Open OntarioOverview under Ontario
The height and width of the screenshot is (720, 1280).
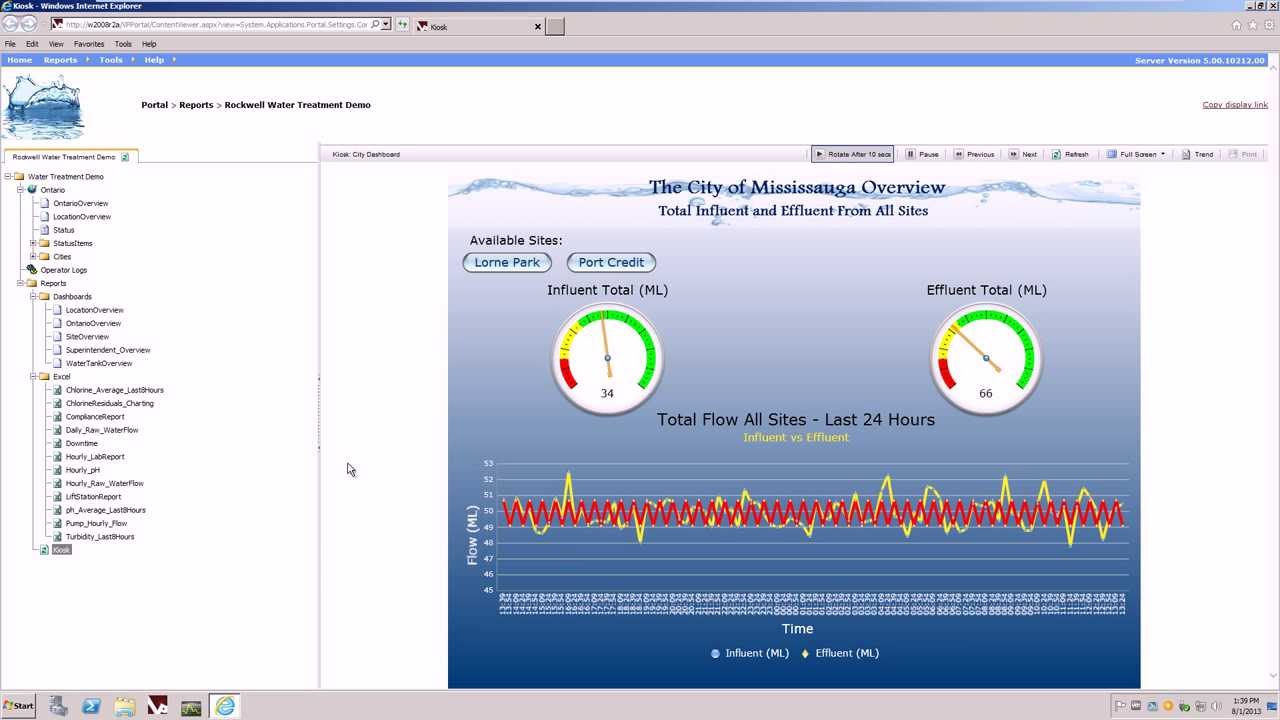point(81,203)
